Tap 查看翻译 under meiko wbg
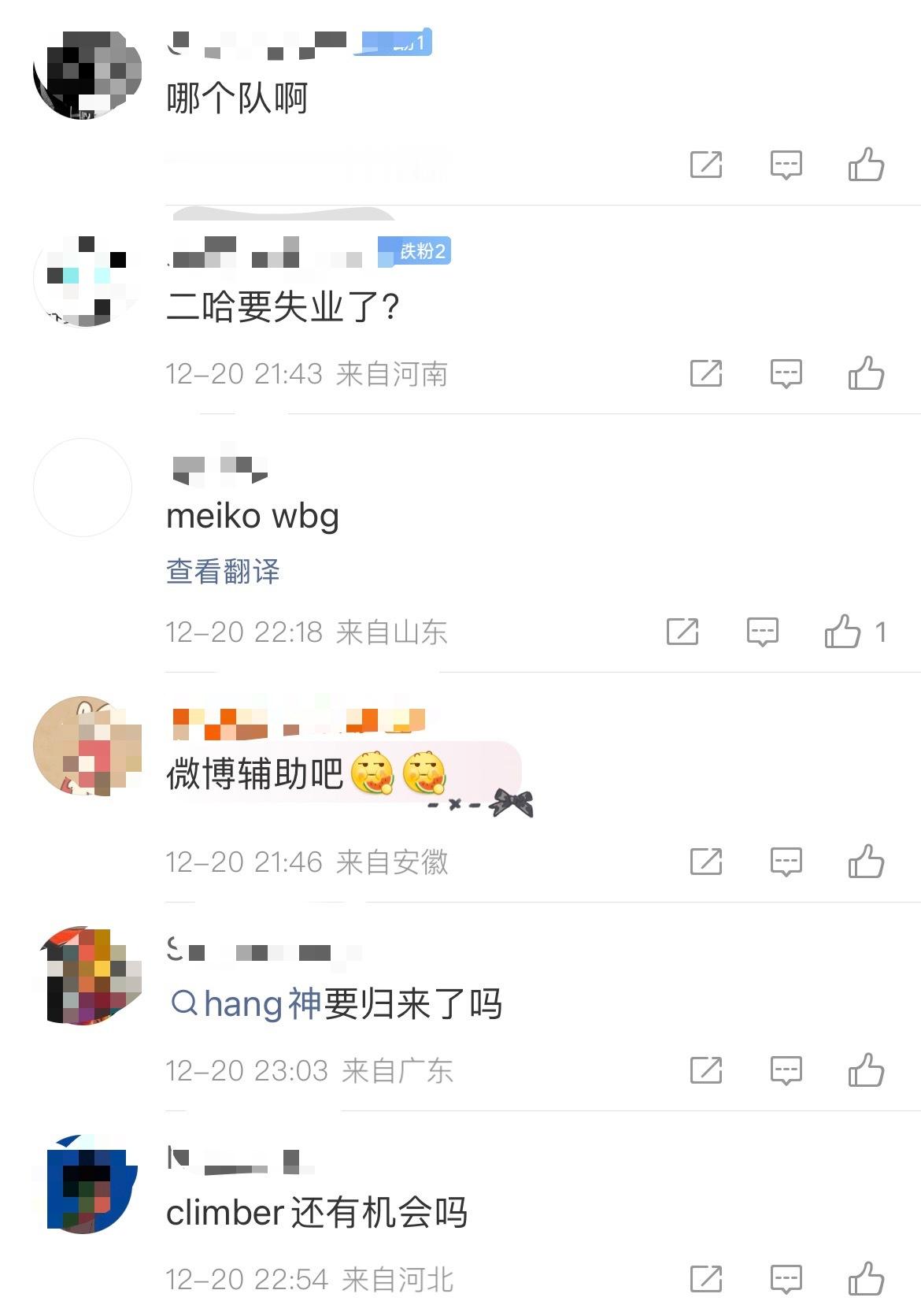921x1316 pixels. coord(223,571)
